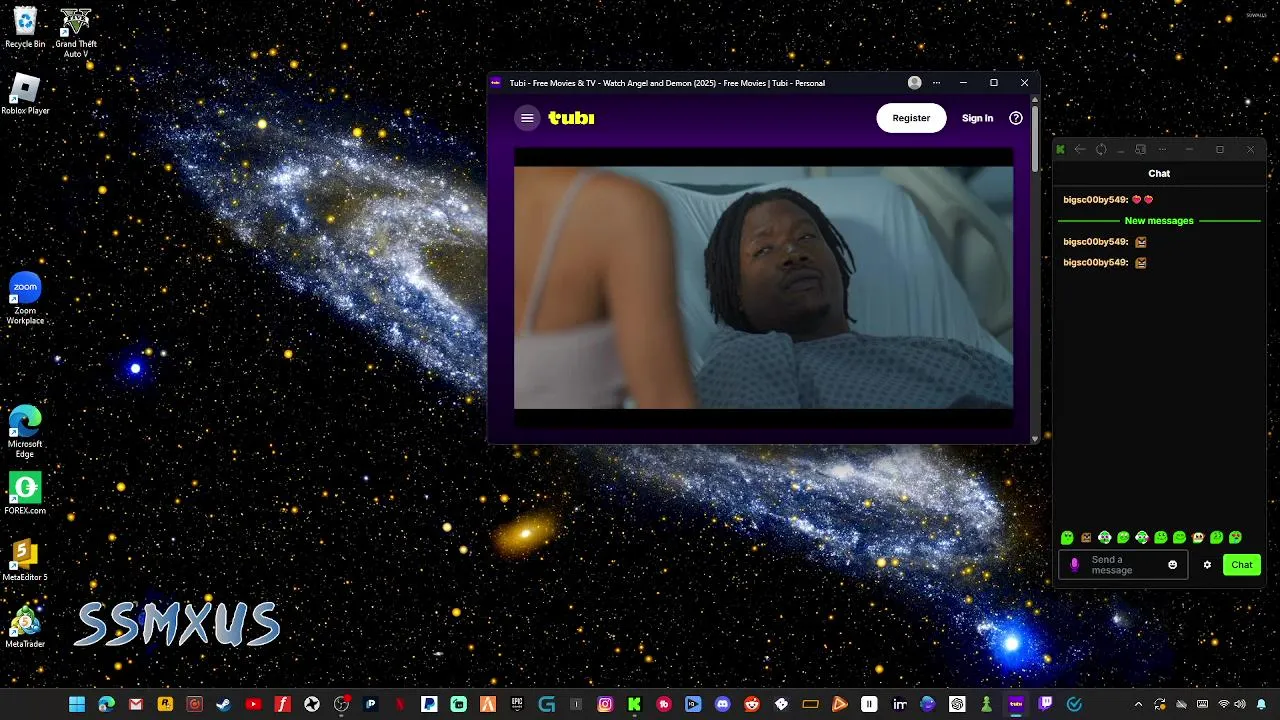Open the Recycle Bin desktop icon

coord(25,27)
